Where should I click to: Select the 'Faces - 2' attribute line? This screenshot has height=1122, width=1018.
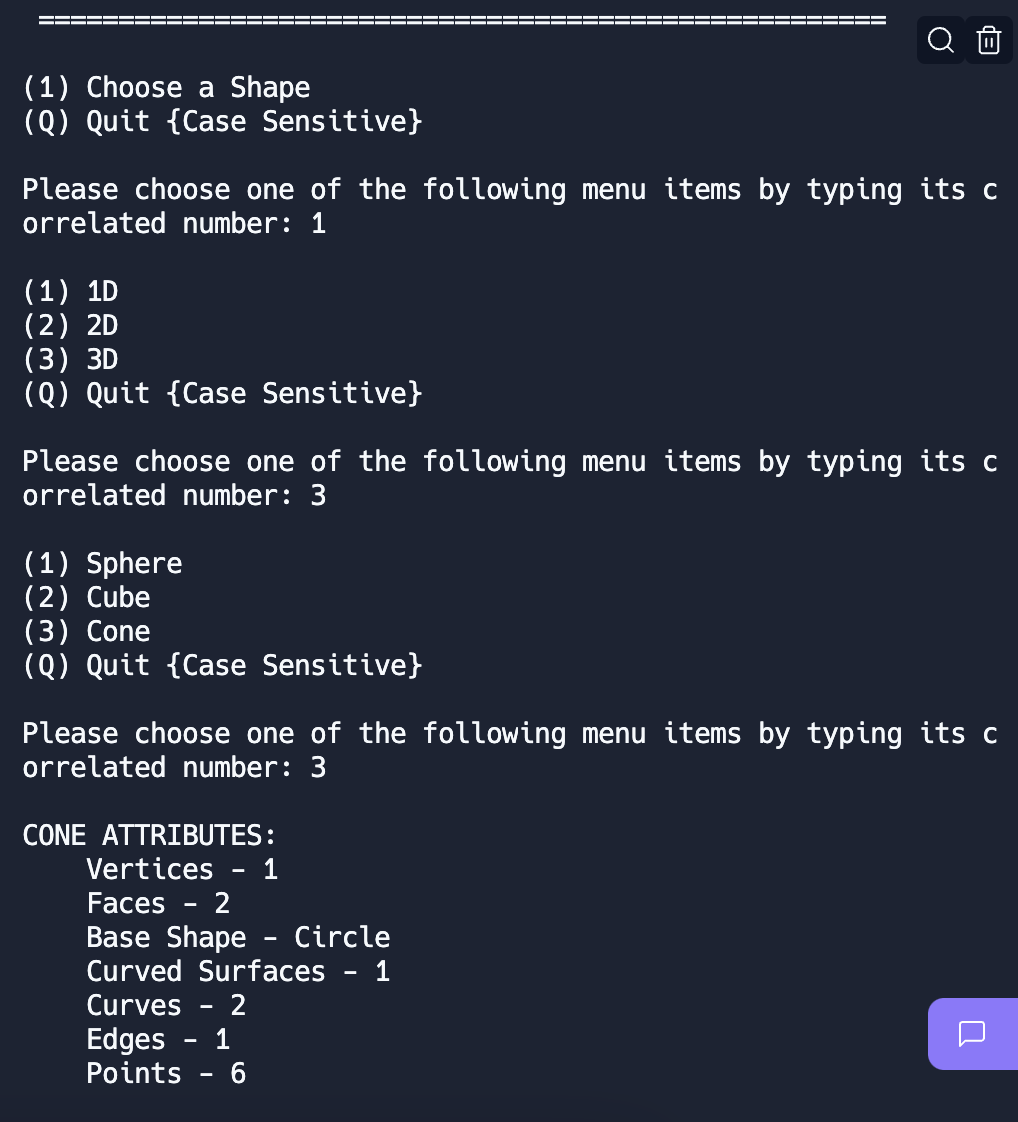coord(157,903)
